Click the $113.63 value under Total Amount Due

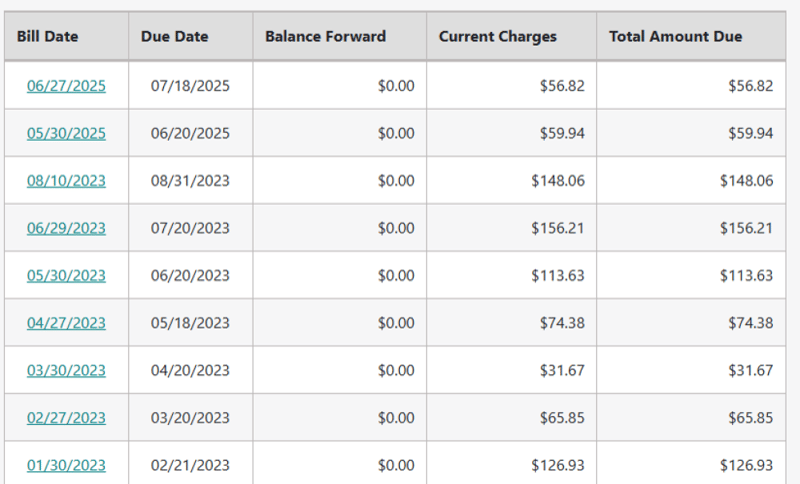(746, 276)
